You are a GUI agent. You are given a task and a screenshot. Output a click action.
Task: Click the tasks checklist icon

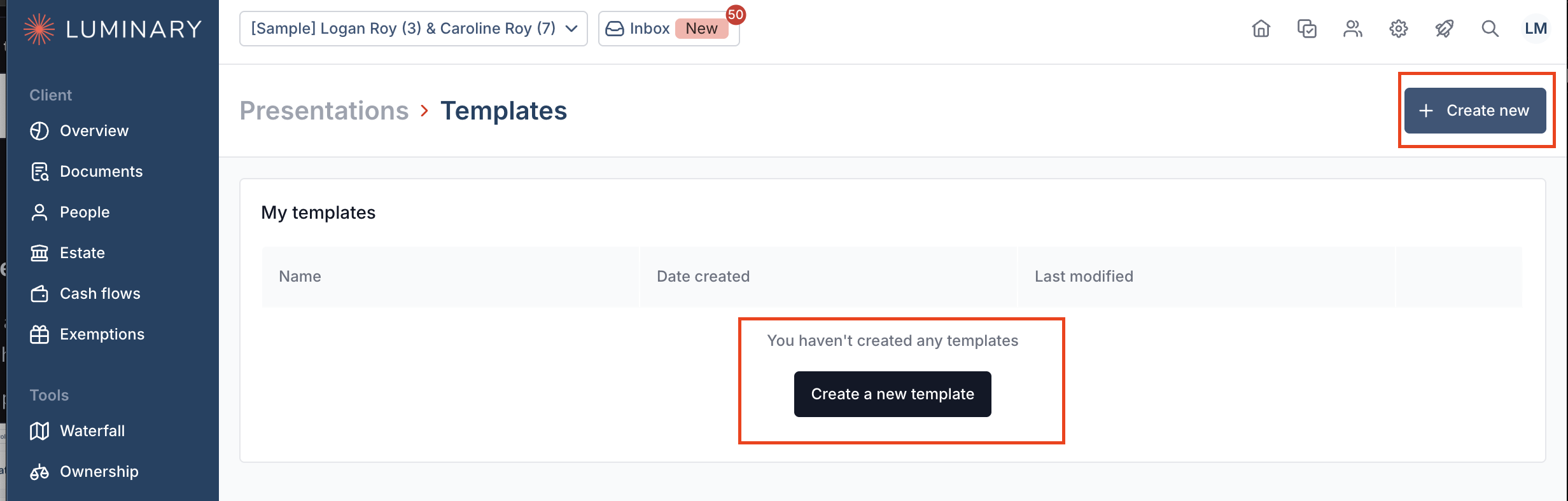[1306, 29]
